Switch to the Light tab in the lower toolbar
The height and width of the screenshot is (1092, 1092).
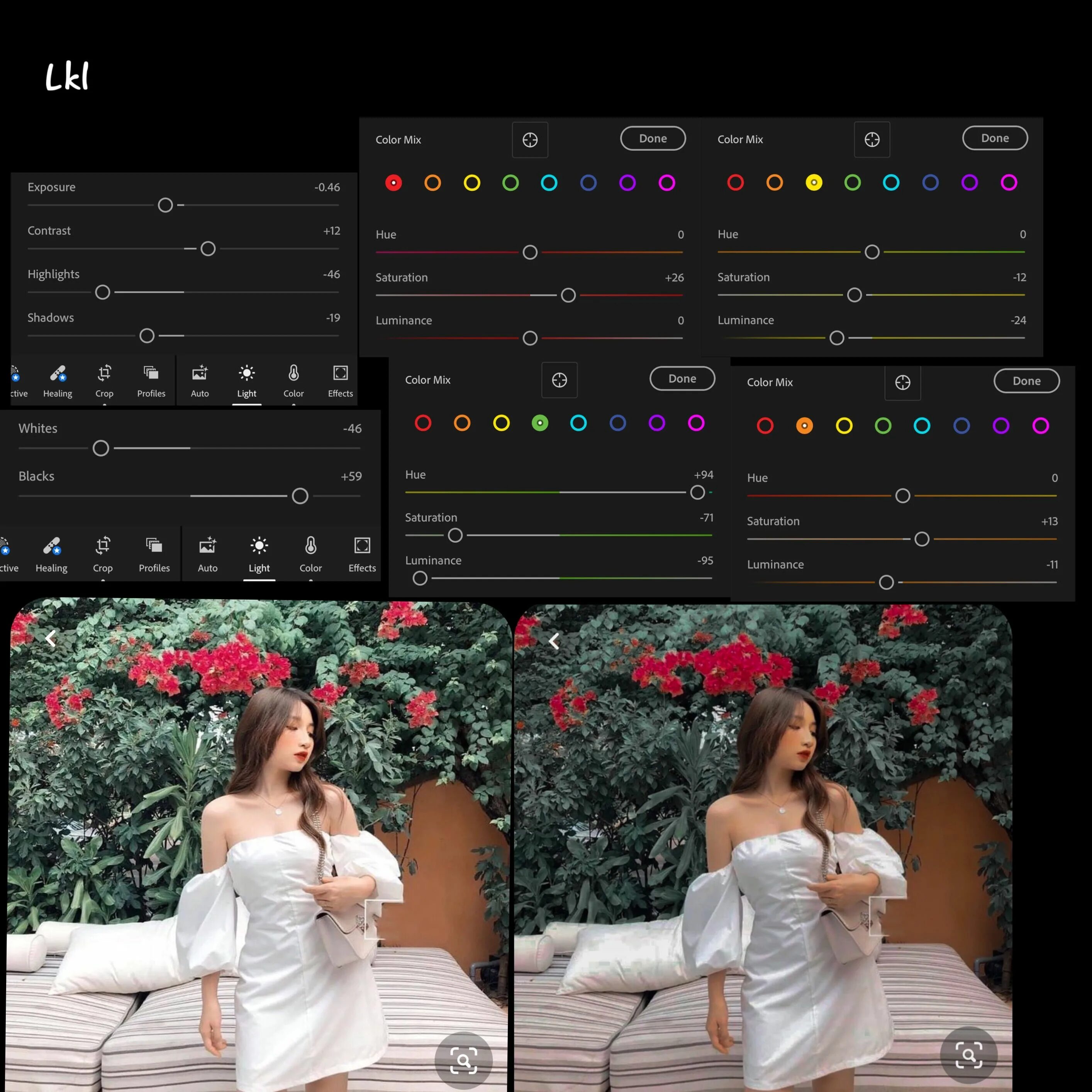(x=259, y=554)
